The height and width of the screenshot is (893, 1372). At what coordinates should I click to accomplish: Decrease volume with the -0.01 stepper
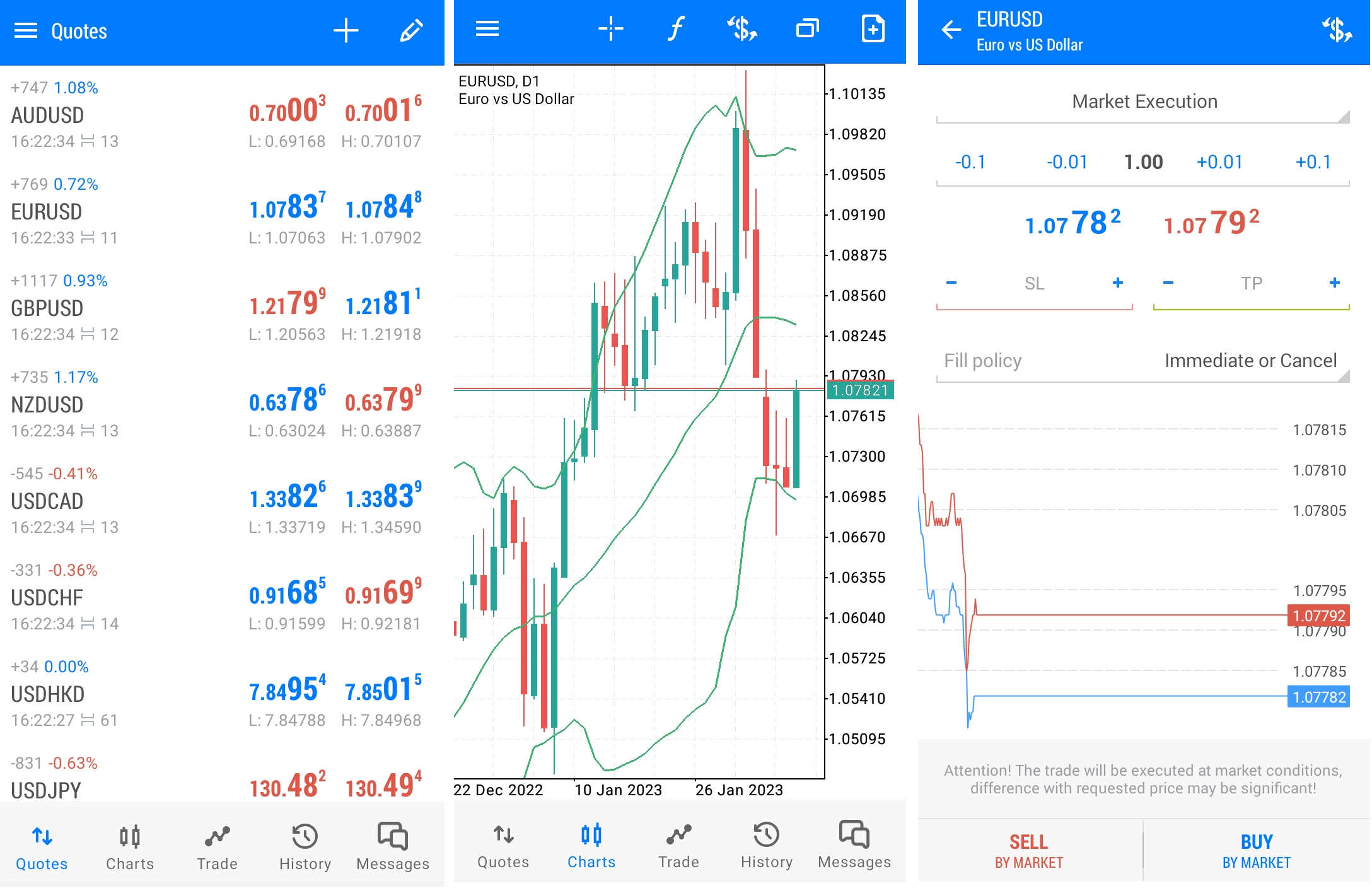point(1066,162)
